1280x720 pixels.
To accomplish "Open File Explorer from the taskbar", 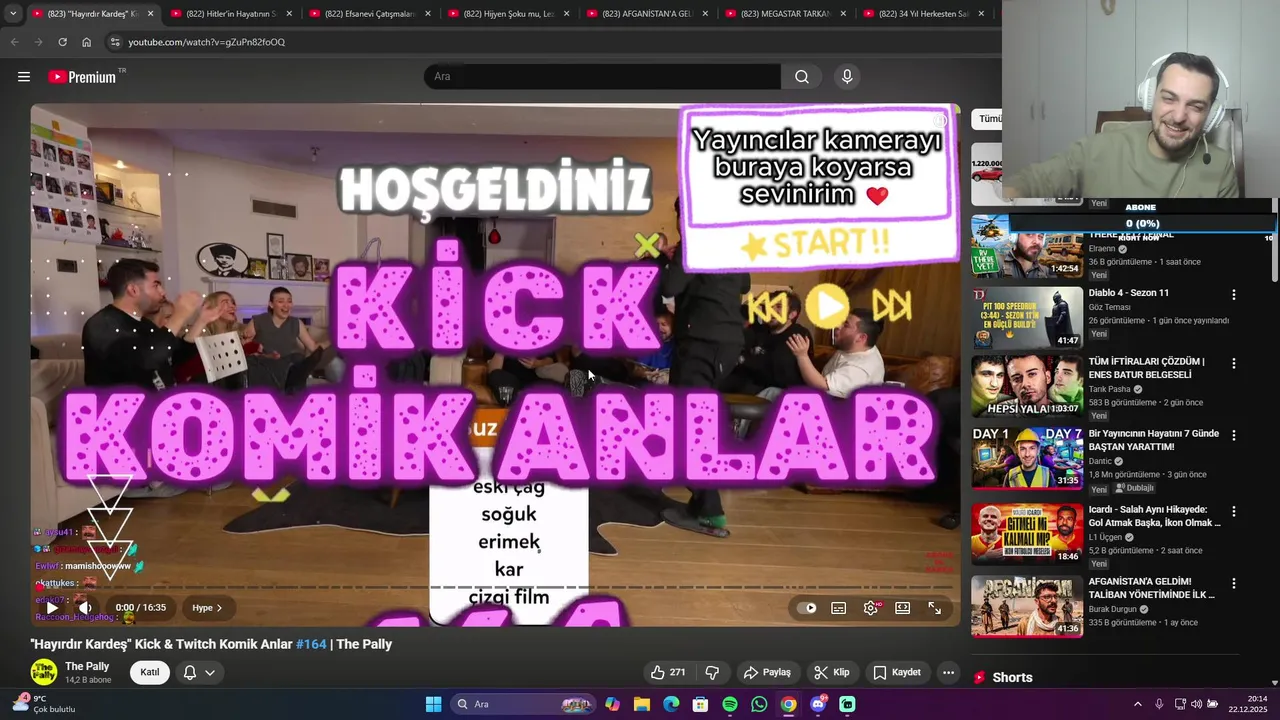I will coord(641,704).
